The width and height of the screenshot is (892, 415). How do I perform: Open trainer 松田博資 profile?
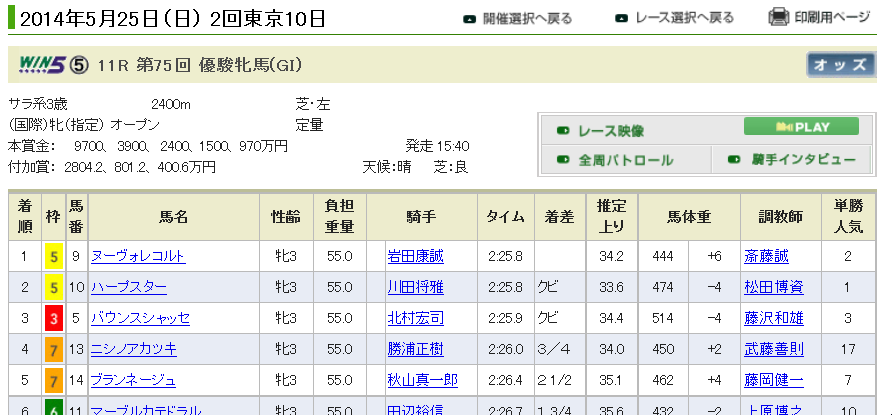(x=774, y=287)
